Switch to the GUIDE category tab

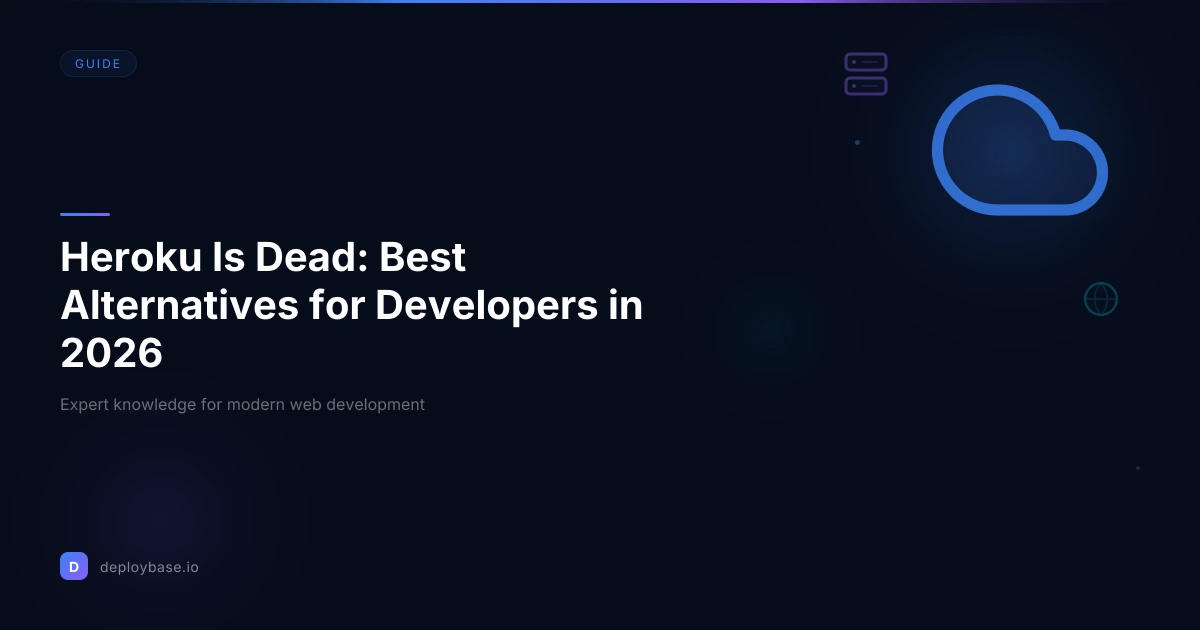click(x=98, y=63)
